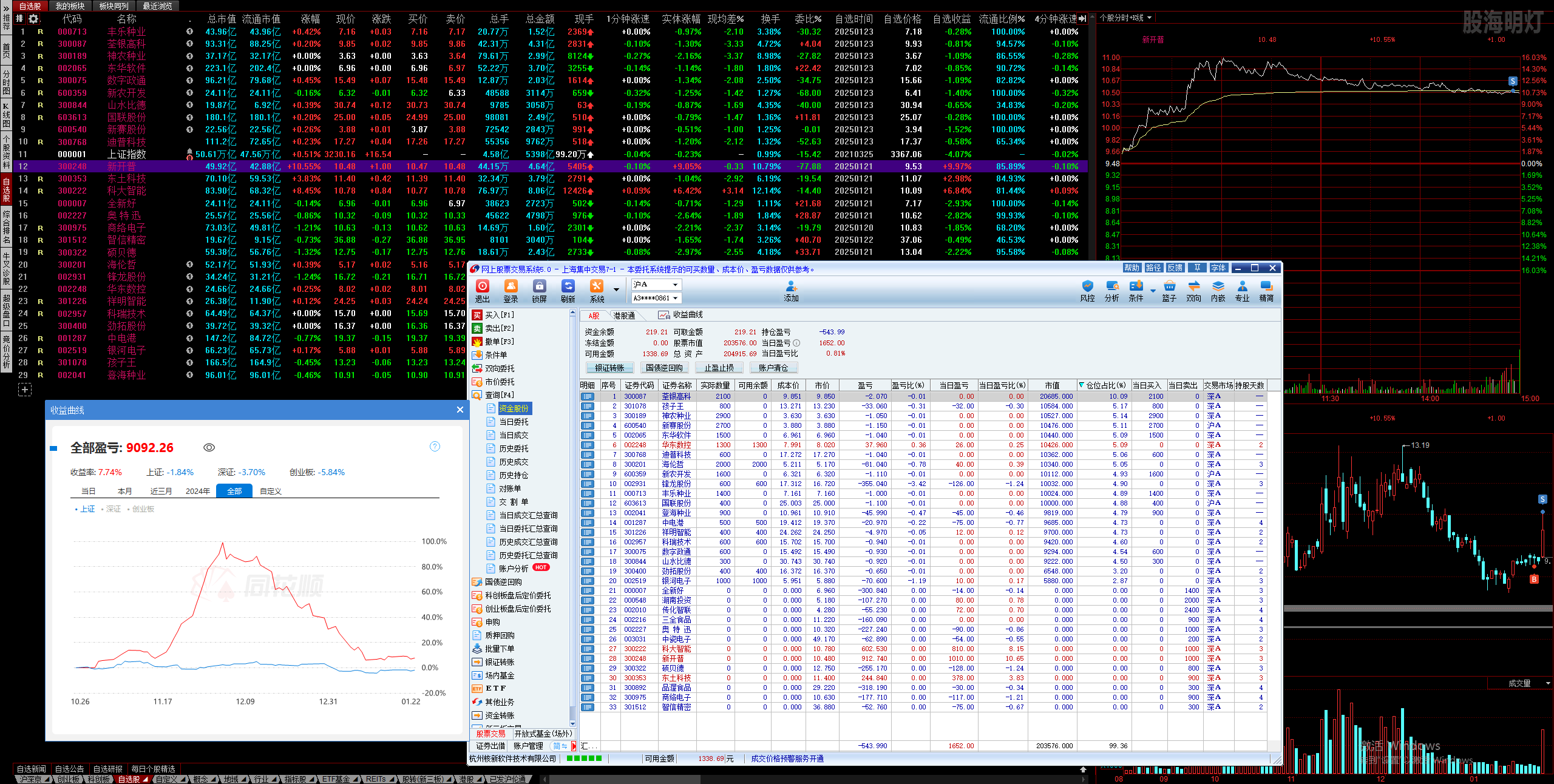1554x784 pixels.
Task: Click the column sort icon beside gear
Action: [x=19, y=19]
